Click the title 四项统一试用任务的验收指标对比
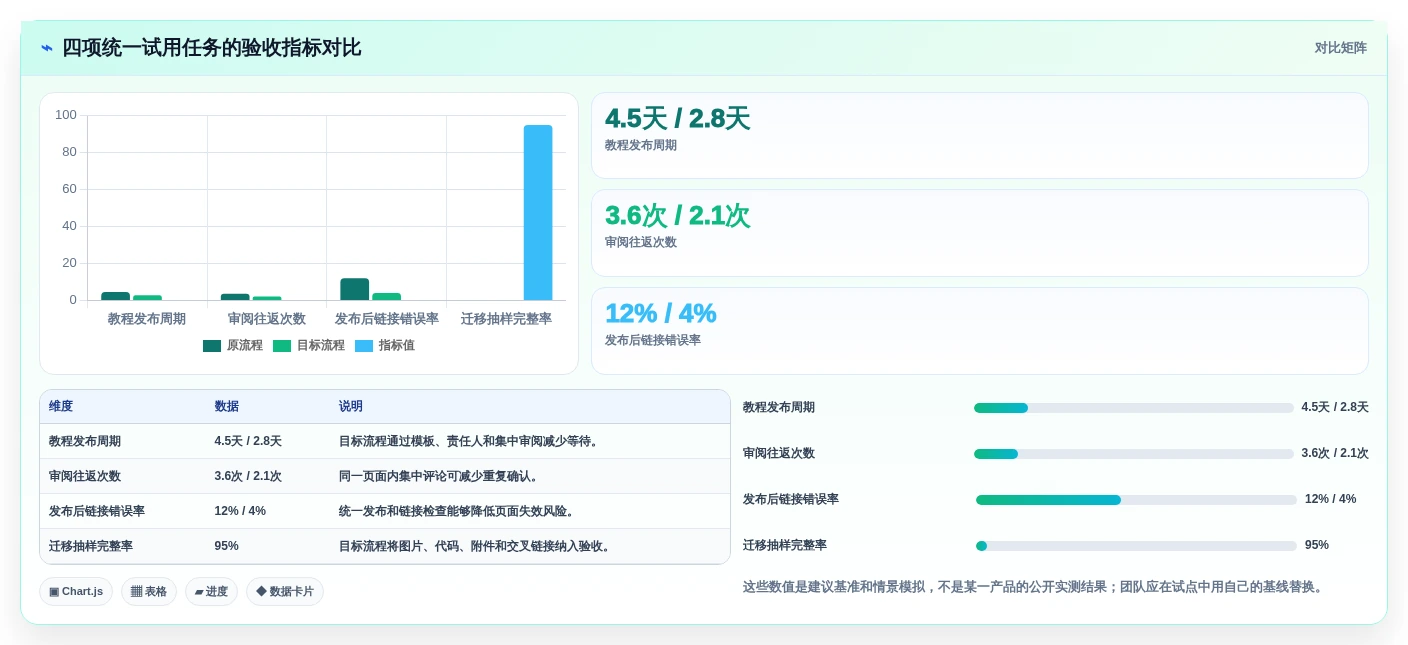The width and height of the screenshot is (1408, 645). click(x=211, y=48)
